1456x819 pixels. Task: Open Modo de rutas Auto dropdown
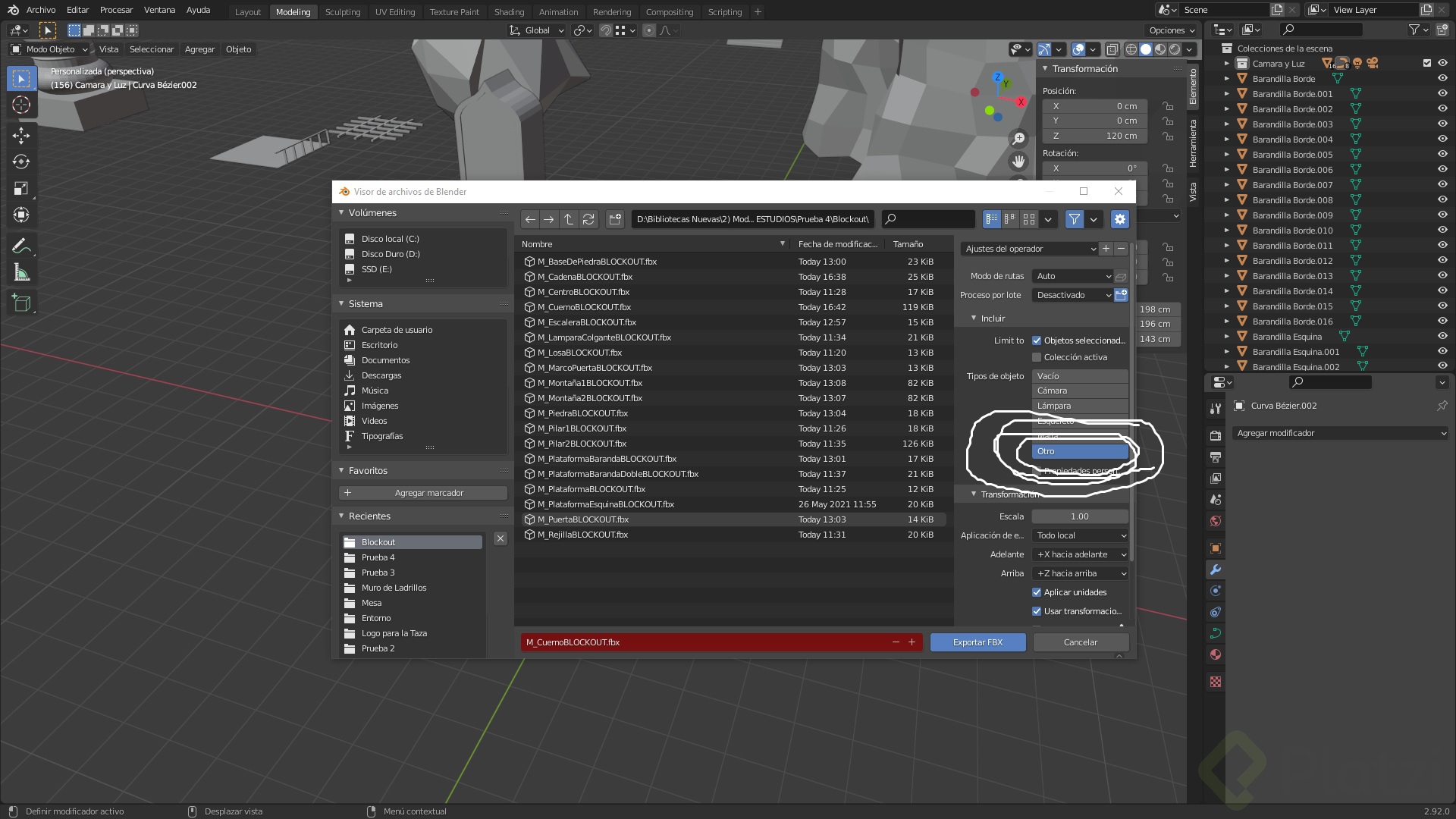(1073, 276)
